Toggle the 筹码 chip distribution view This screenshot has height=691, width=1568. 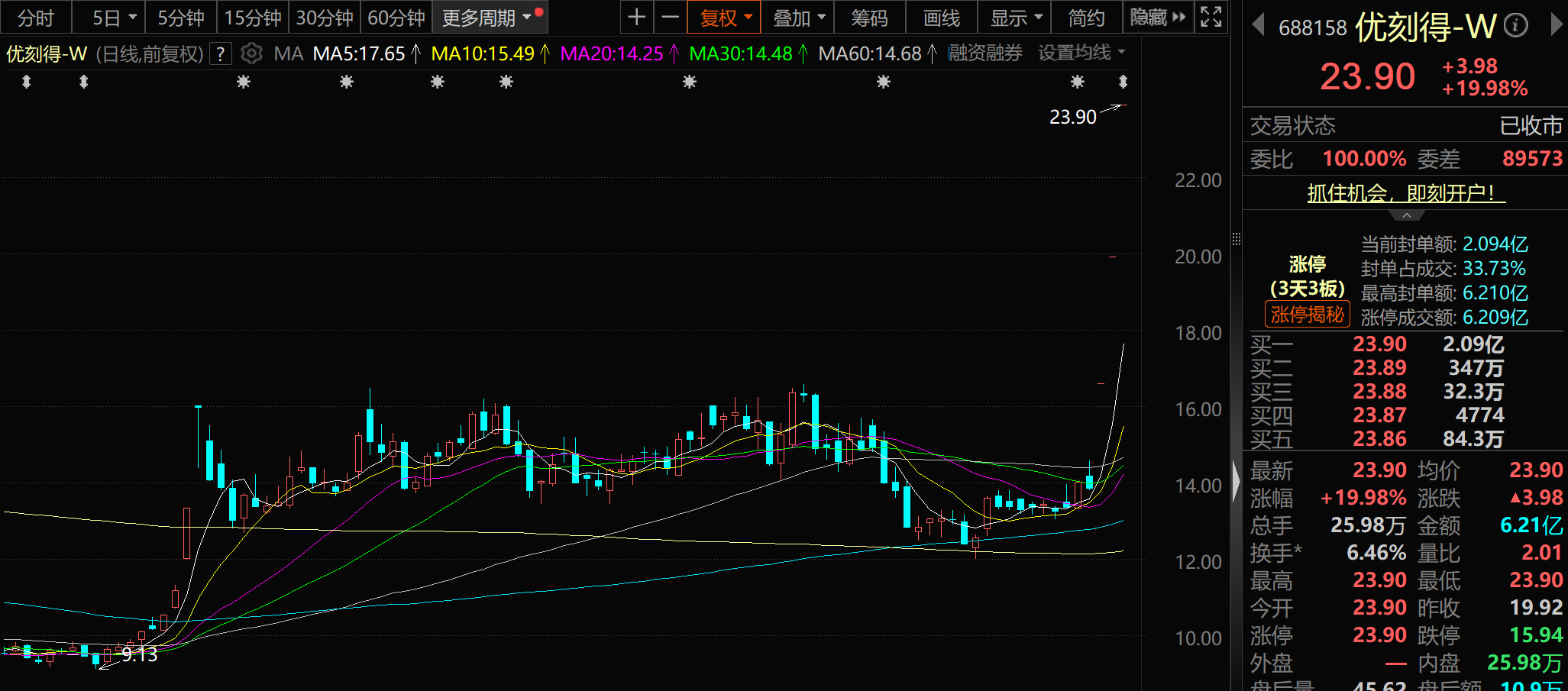click(869, 17)
